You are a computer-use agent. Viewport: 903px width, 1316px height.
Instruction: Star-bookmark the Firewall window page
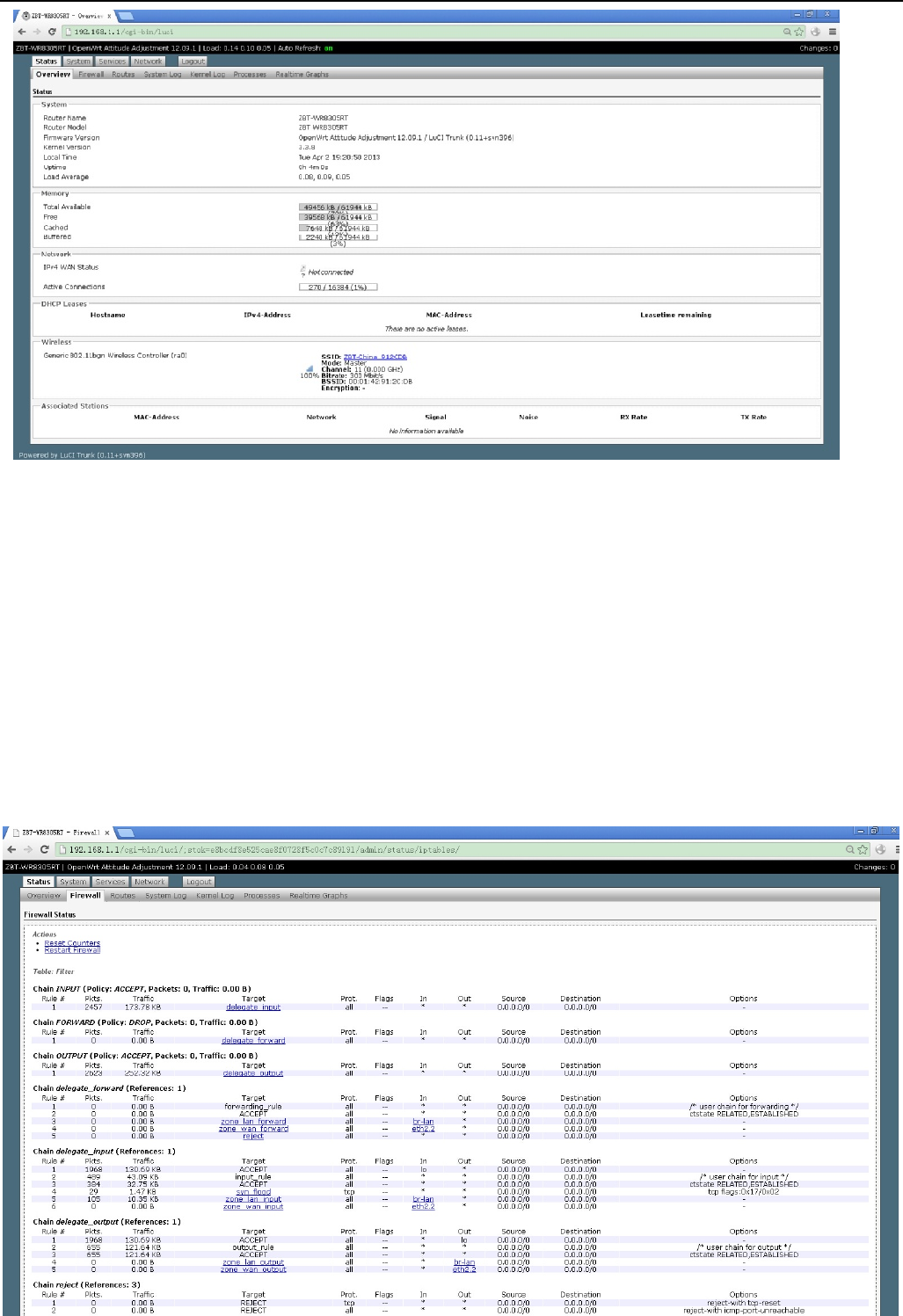(863, 850)
